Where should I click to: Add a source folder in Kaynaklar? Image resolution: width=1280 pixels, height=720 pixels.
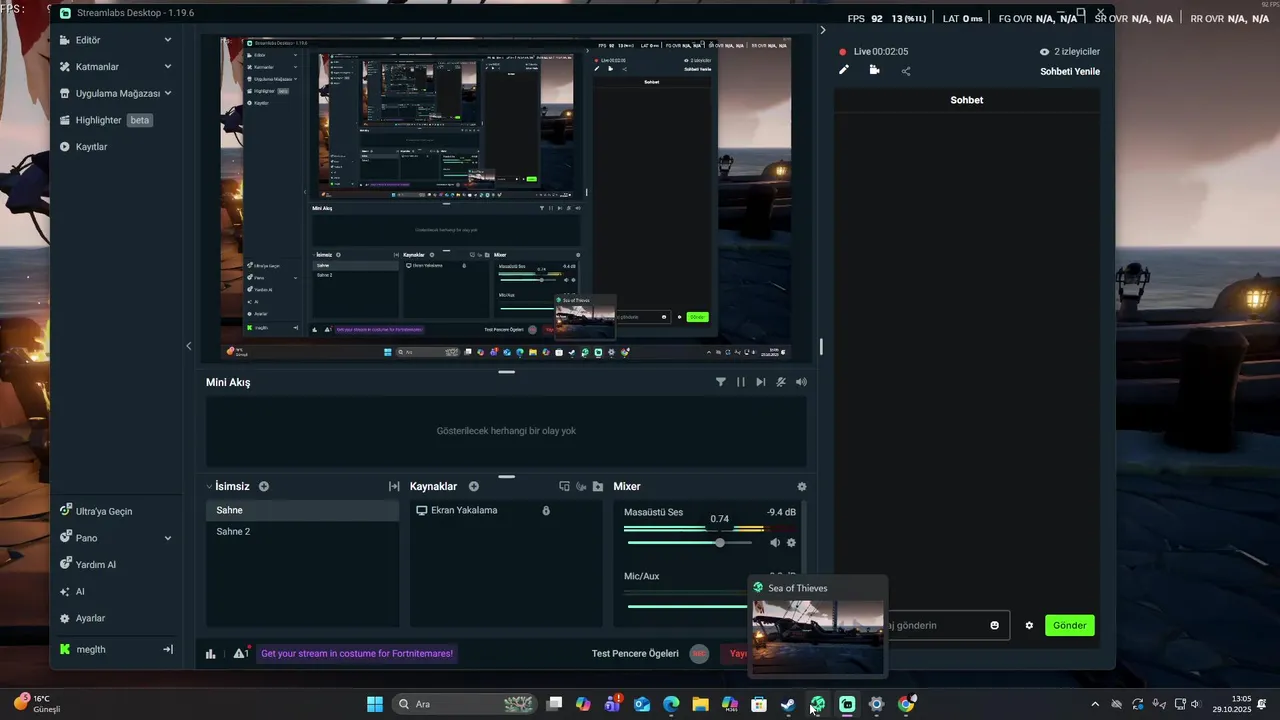598,486
